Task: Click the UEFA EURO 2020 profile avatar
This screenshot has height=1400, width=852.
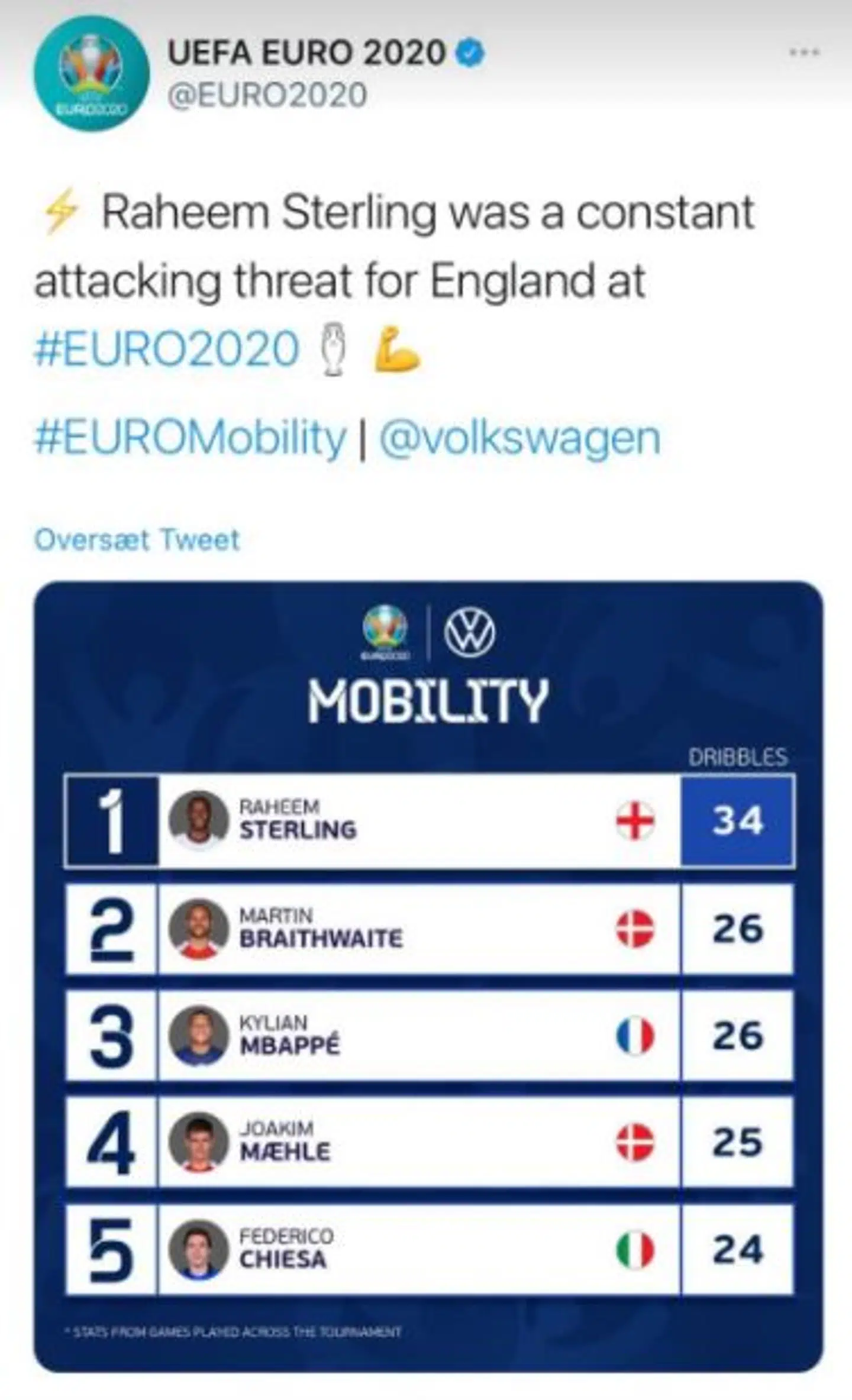Action: click(x=92, y=73)
